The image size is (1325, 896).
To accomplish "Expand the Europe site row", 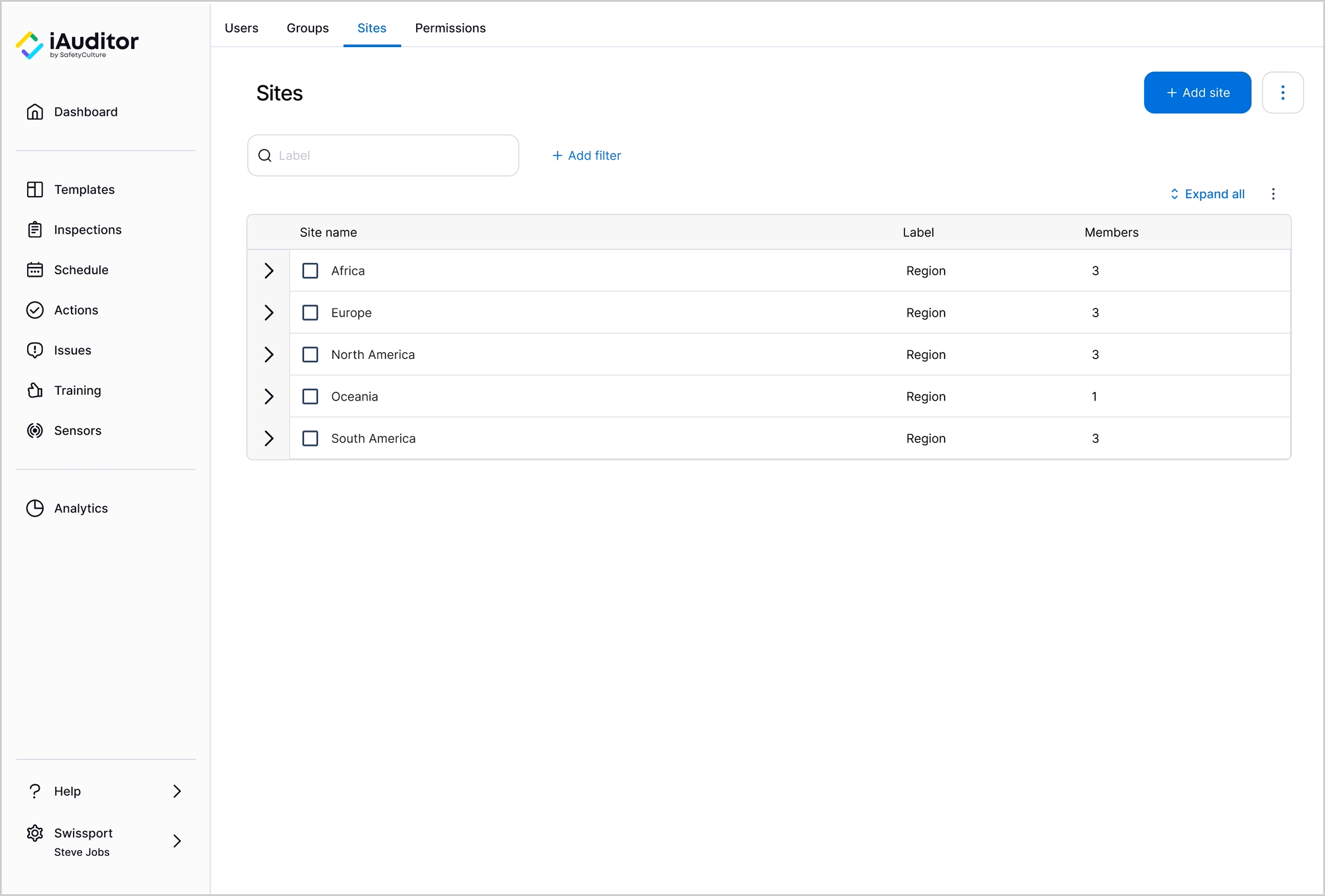I will [269, 313].
